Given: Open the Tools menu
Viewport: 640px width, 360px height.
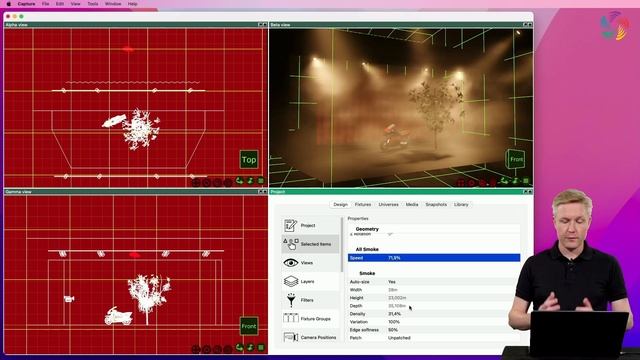Looking at the screenshot, I should click(x=93, y=4).
